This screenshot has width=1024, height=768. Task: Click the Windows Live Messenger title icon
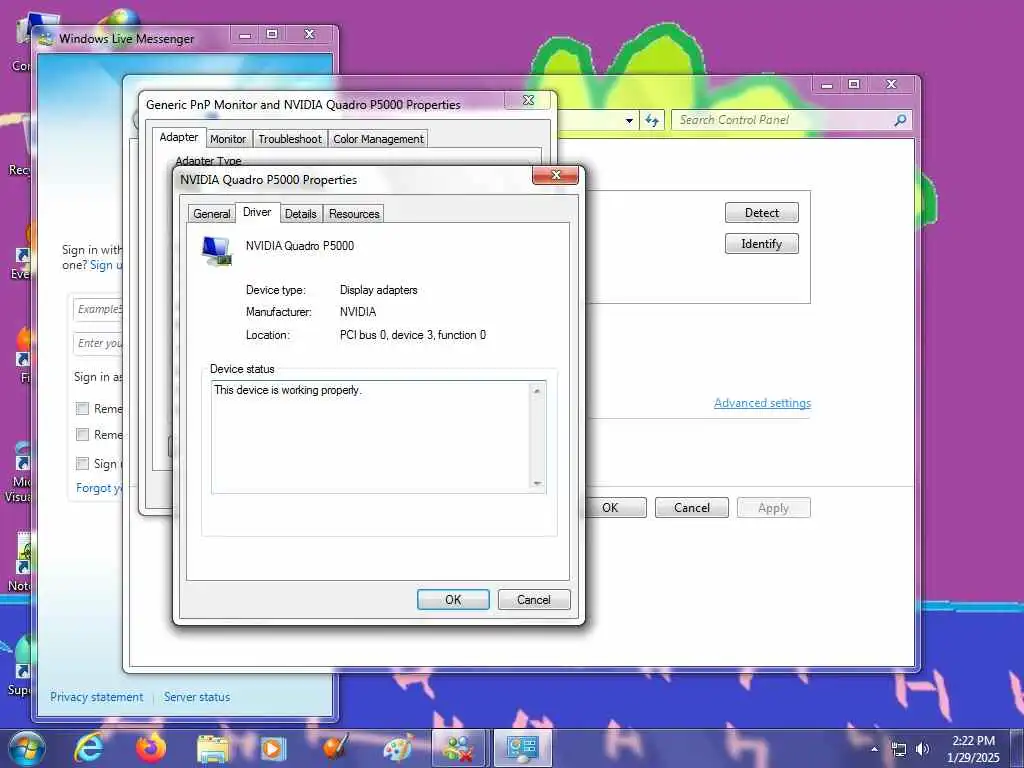[46, 39]
